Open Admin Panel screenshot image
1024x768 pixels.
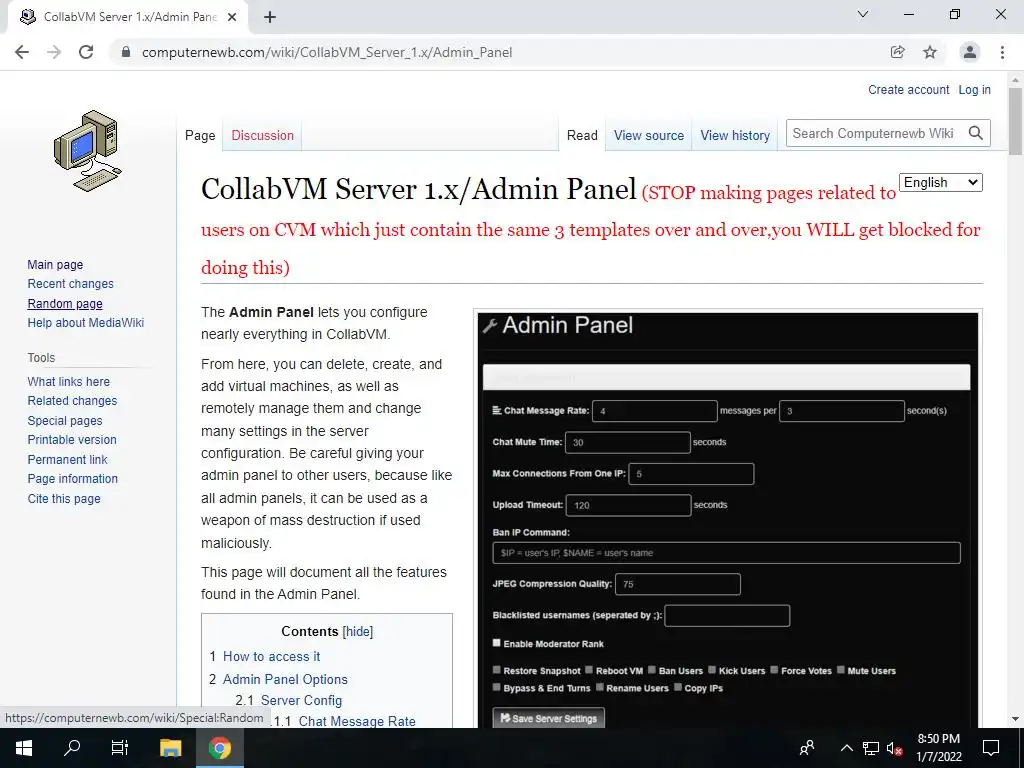pos(728,520)
